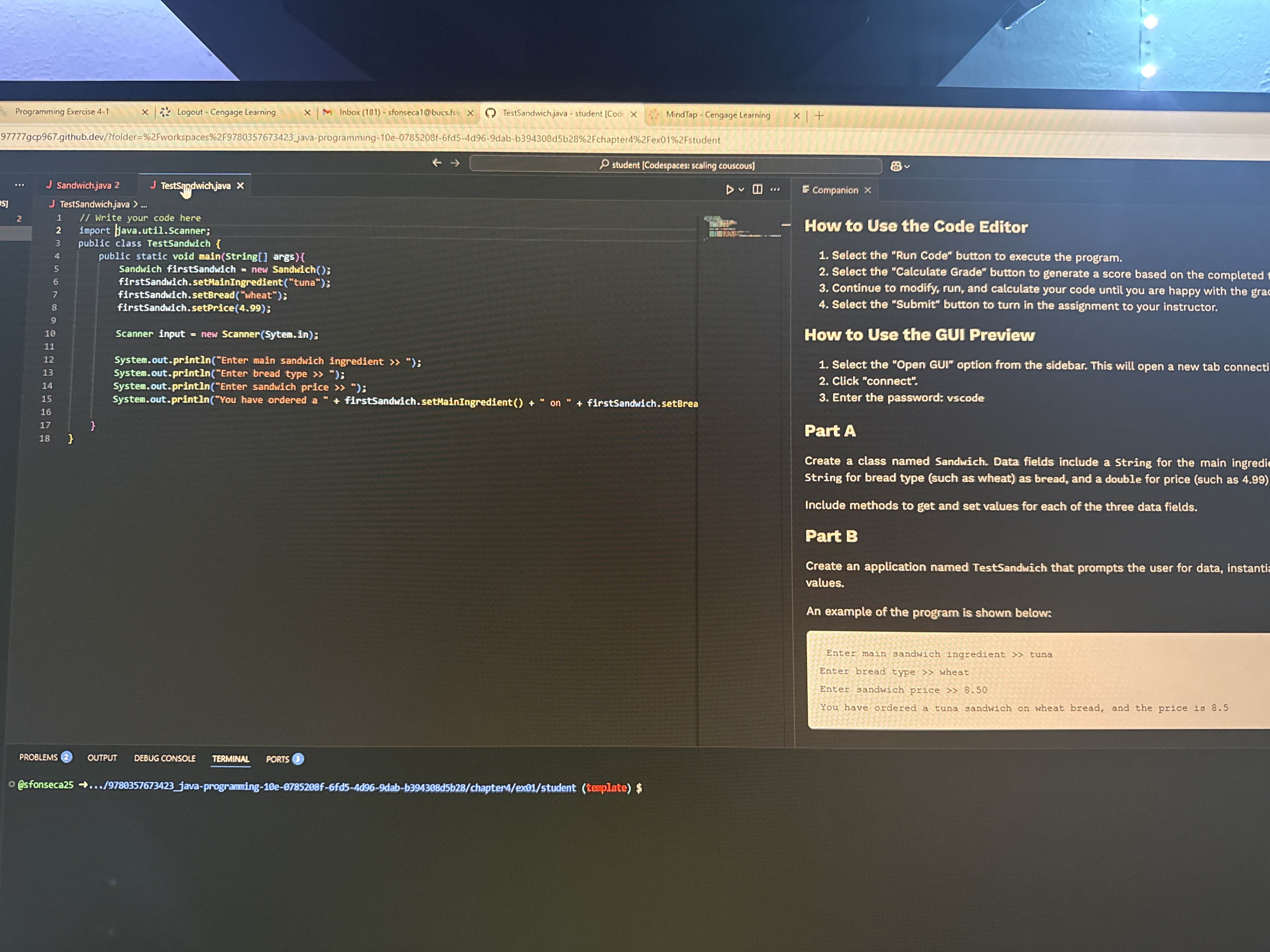Switch to the OUTPUT panel
This screenshot has width=1270, height=952.
coord(102,758)
